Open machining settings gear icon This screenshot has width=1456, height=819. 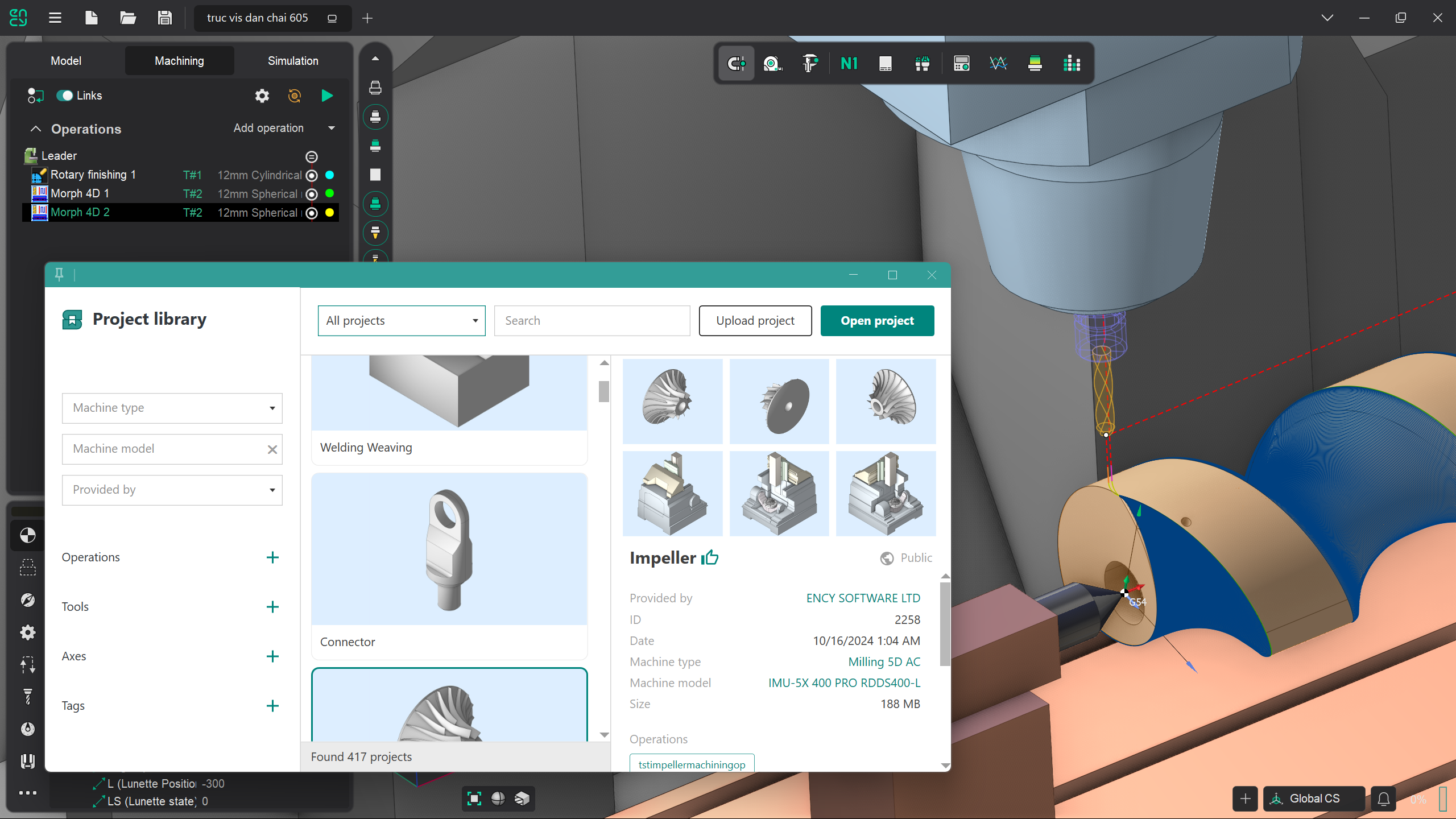pyautogui.click(x=262, y=96)
